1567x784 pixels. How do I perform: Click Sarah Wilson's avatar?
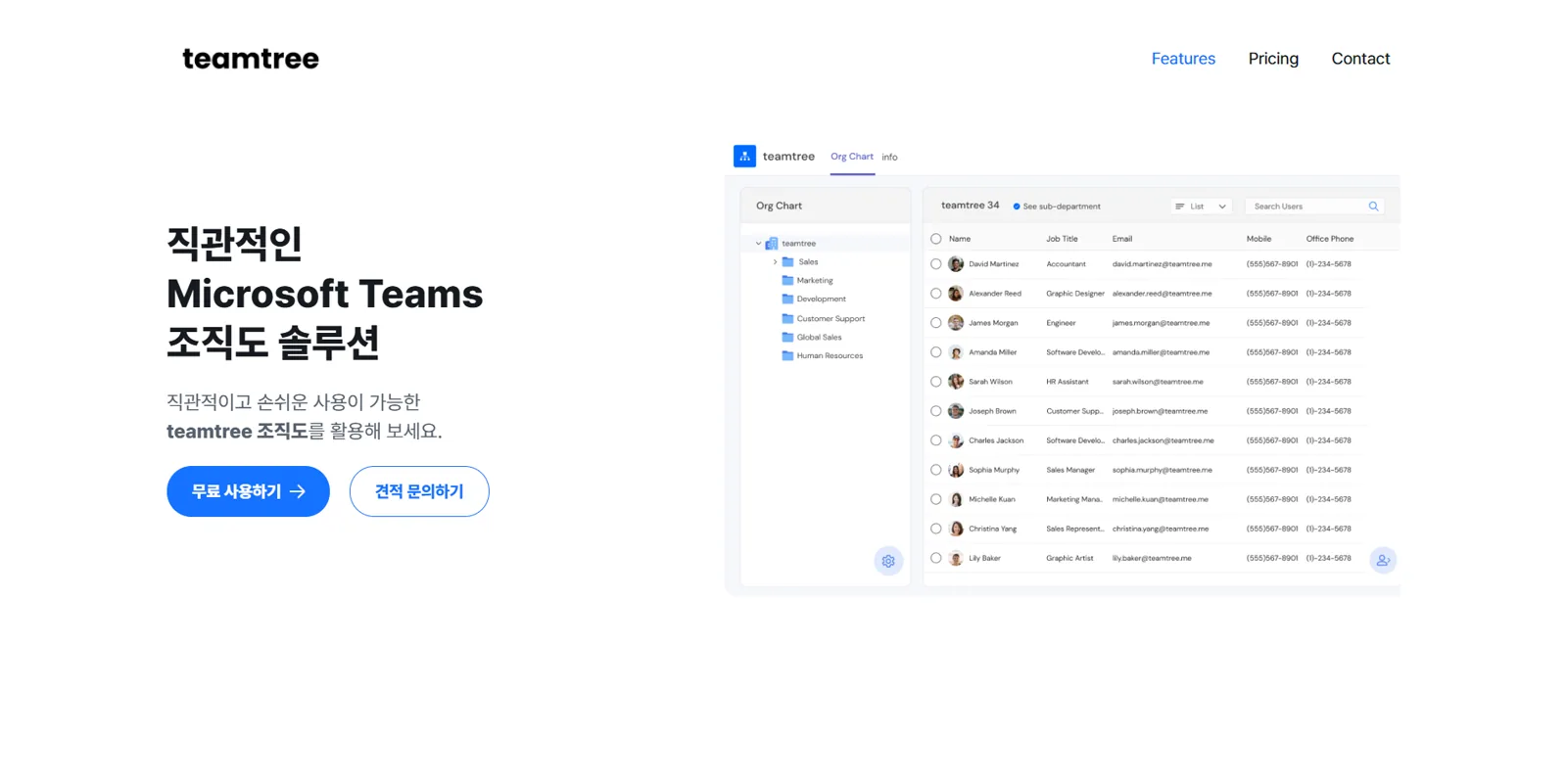point(956,382)
